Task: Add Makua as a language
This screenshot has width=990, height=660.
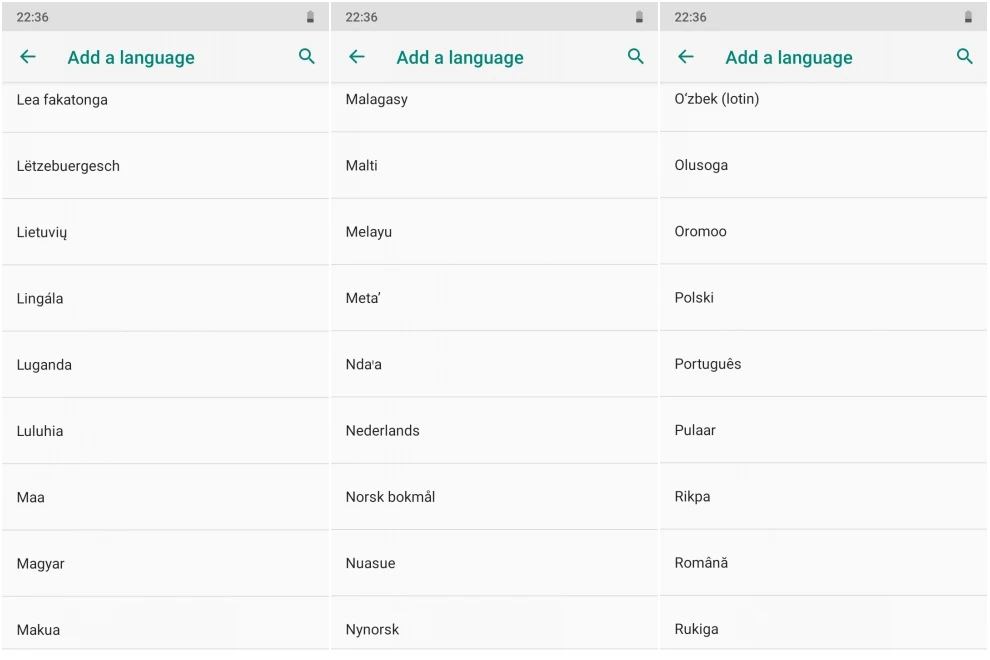Action: coord(165,623)
